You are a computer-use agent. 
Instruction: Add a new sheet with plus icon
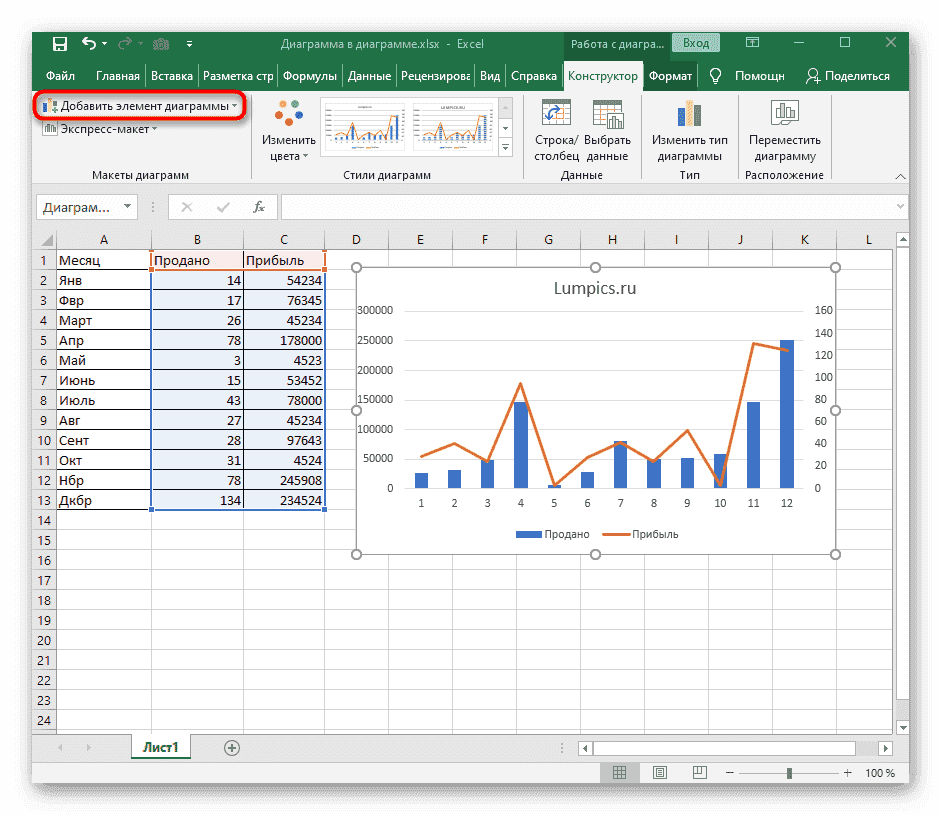tap(232, 747)
